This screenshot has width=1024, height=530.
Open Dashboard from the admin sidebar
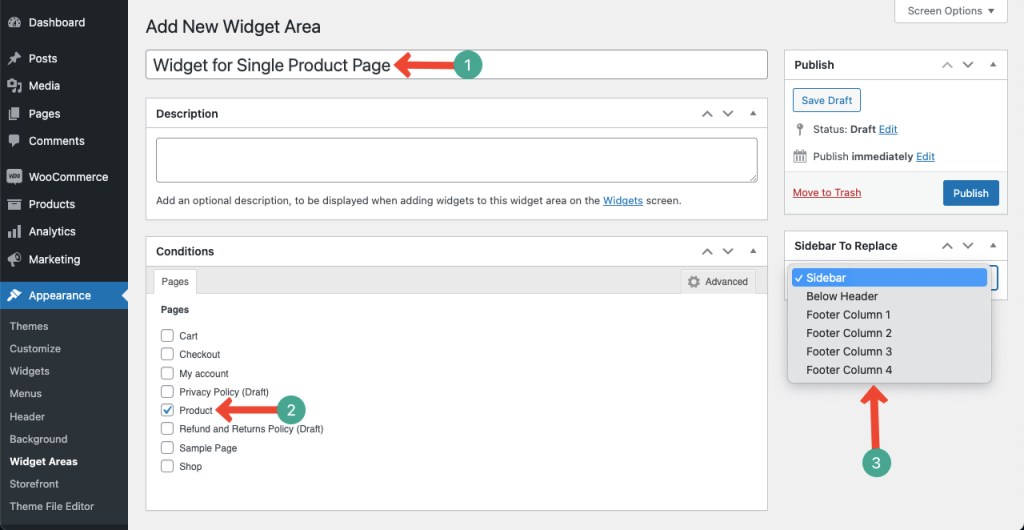(56, 22)
